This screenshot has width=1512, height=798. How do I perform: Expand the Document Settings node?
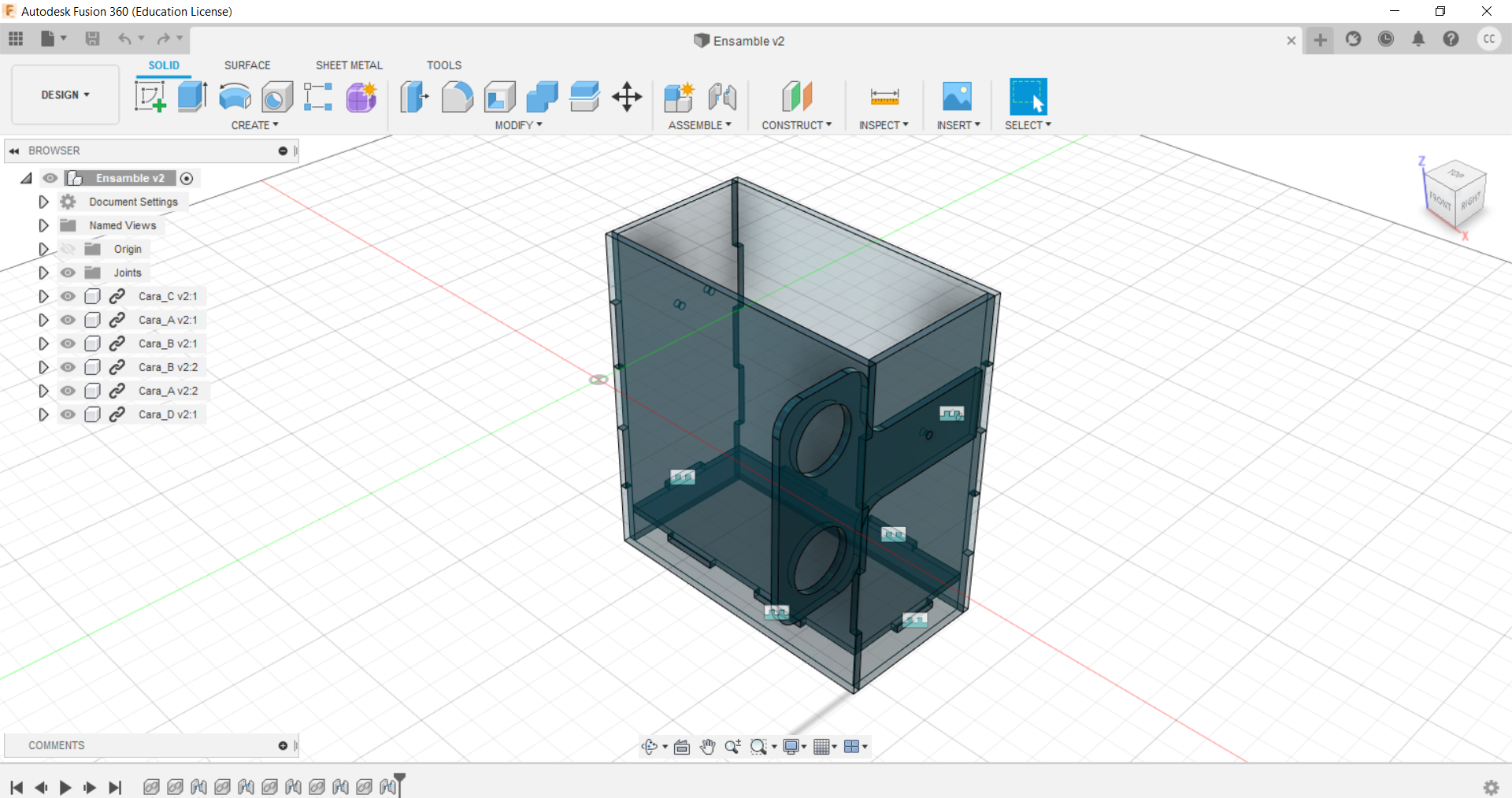43,202
